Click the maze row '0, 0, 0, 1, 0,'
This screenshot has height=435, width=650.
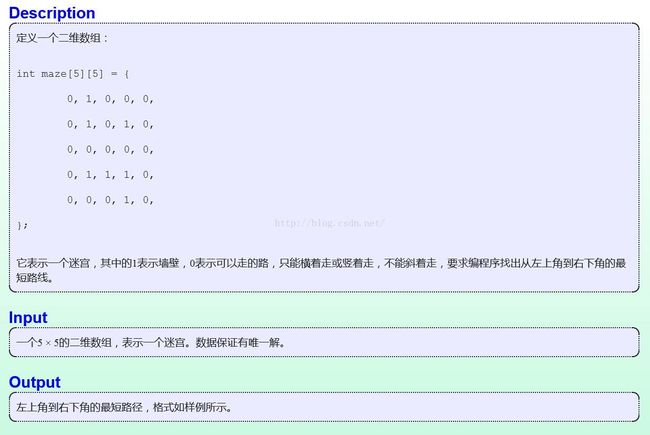point(110,200)
